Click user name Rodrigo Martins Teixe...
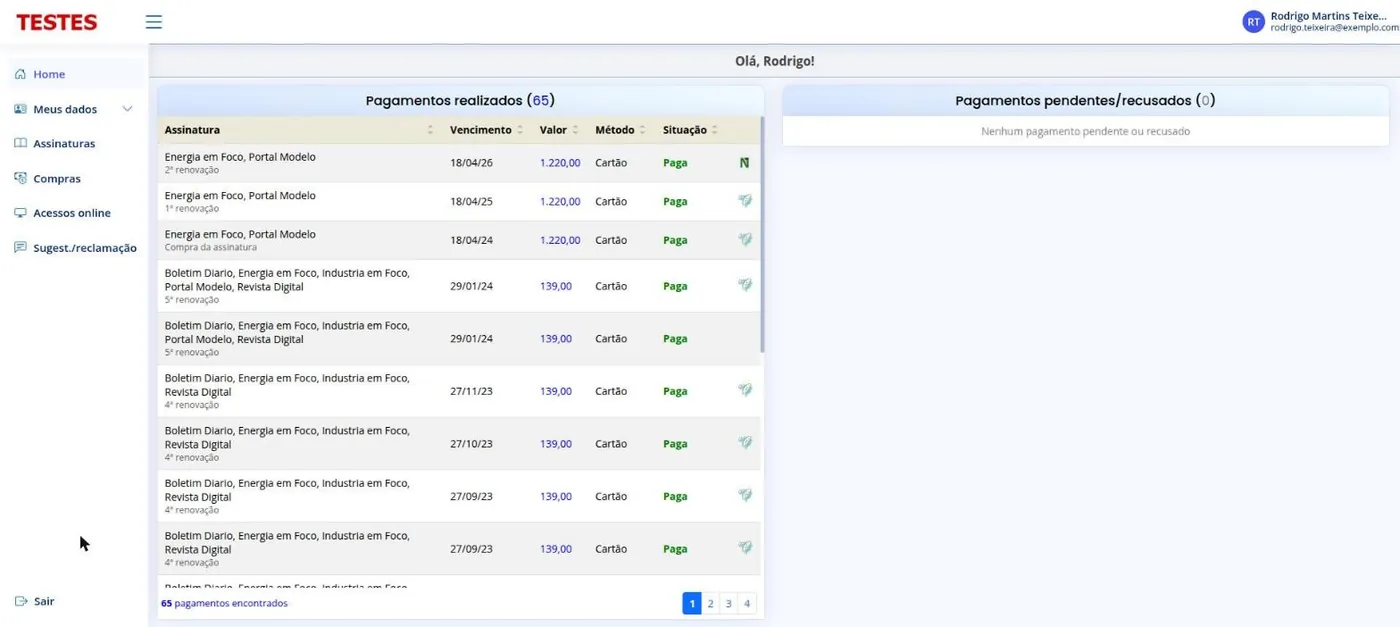 (x=1329, y=16)
